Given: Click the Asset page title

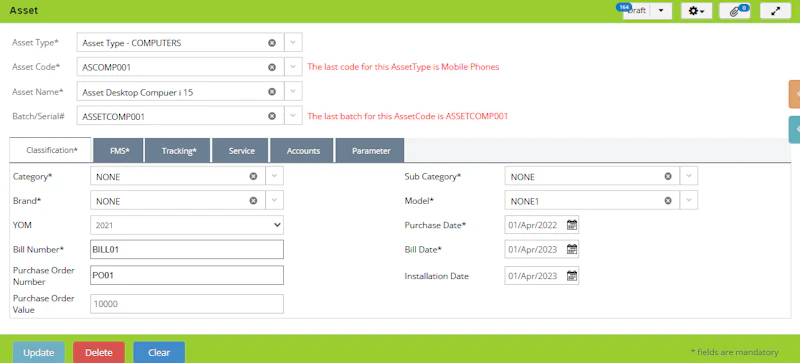Looking at the screenshot, I should (23, 10).
